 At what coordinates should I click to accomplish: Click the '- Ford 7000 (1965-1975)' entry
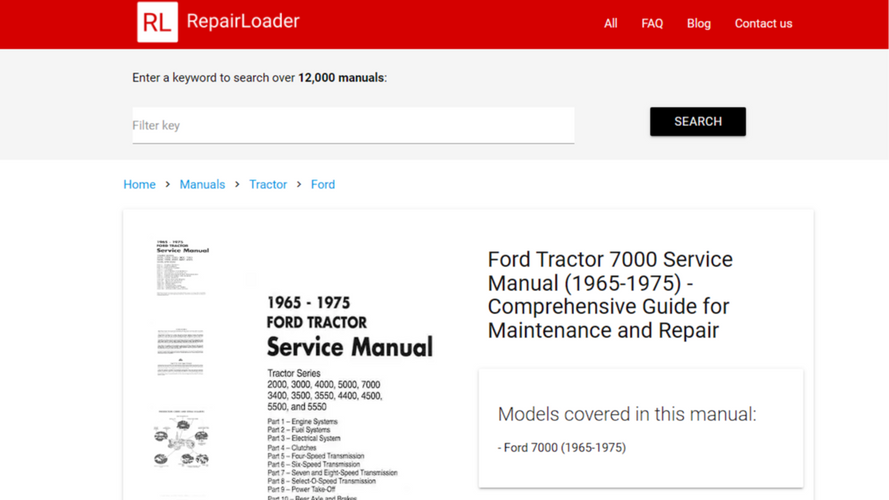[x=562, y=447]
